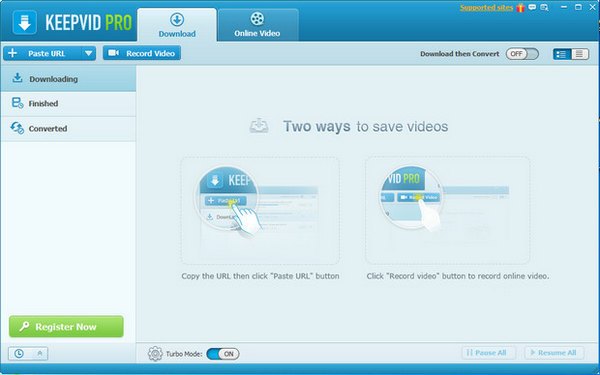This screenshot has height=375, width=600.
Task: Expand the up arrow next to clock icon
Action: 40,354
